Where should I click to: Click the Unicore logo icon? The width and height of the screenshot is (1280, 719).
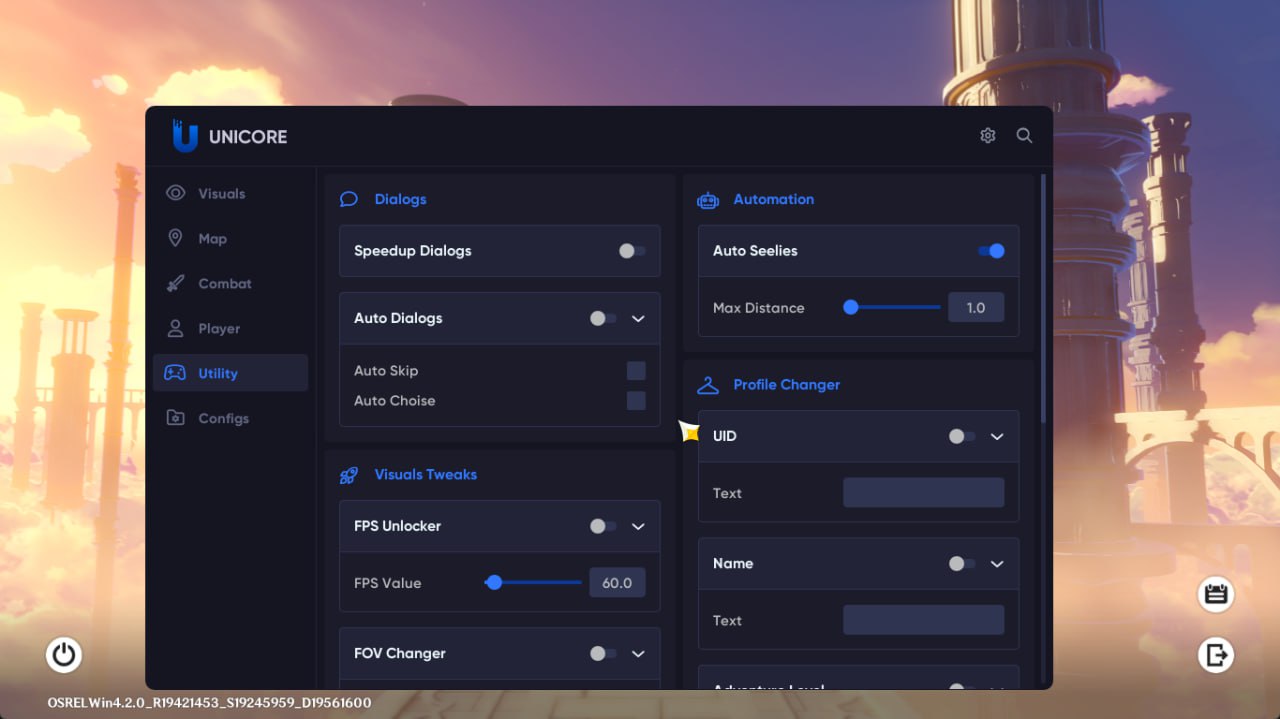click(185, 136)
